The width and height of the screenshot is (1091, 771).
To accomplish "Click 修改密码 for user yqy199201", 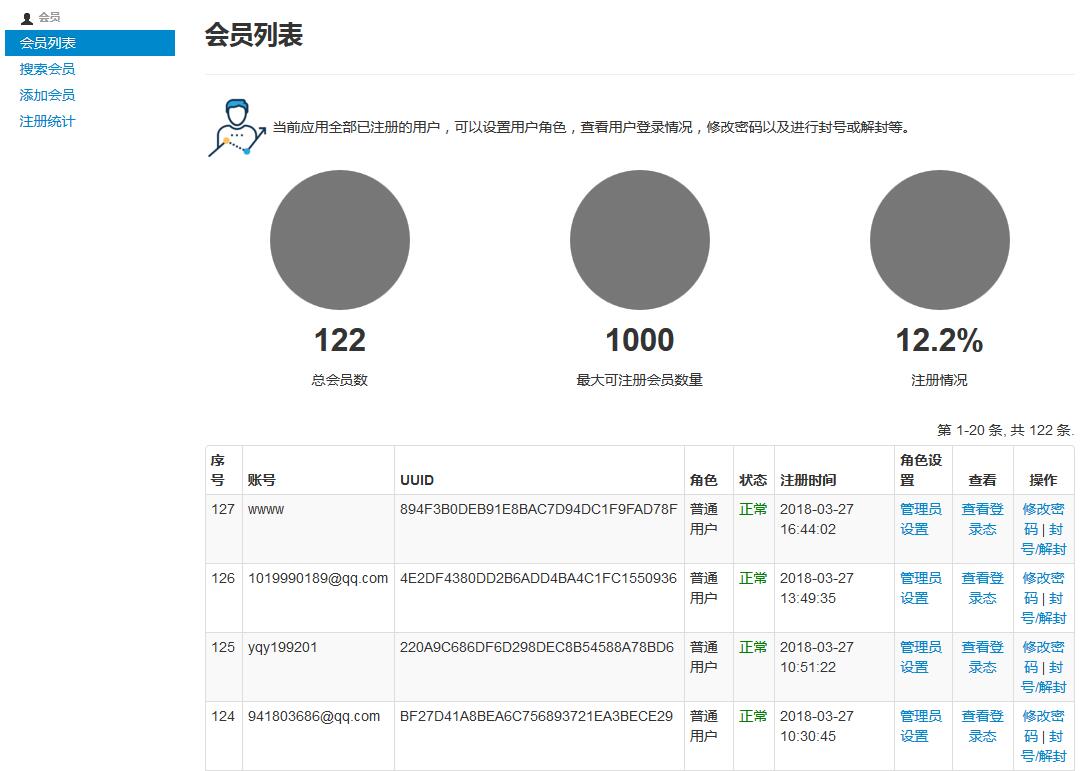I will 1043,656.
